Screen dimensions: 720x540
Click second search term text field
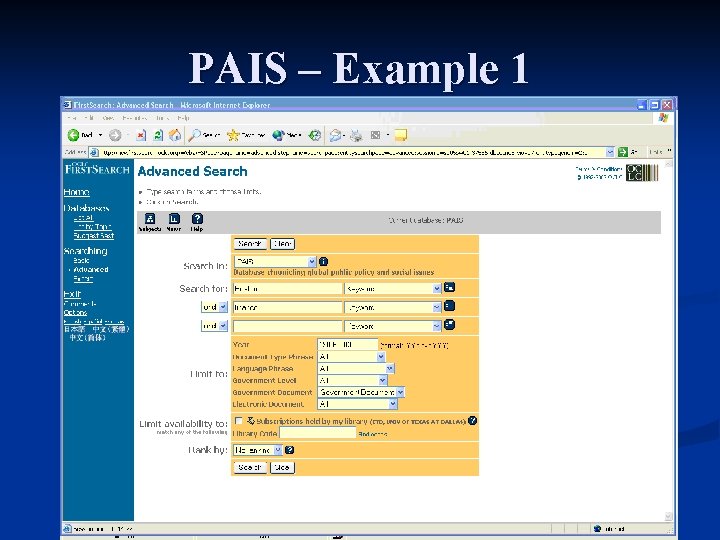pos(287,308)
